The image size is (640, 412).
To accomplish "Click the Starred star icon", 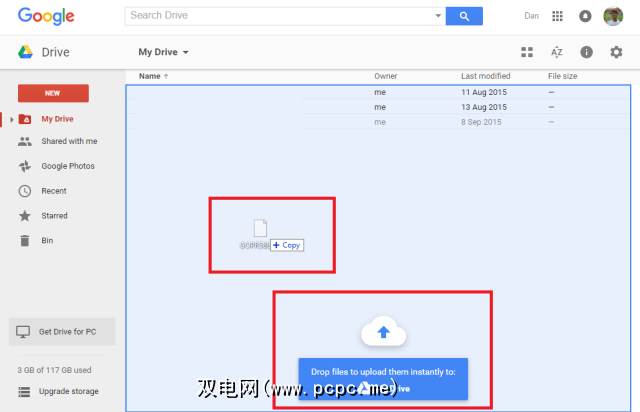I will click(24, 216).
